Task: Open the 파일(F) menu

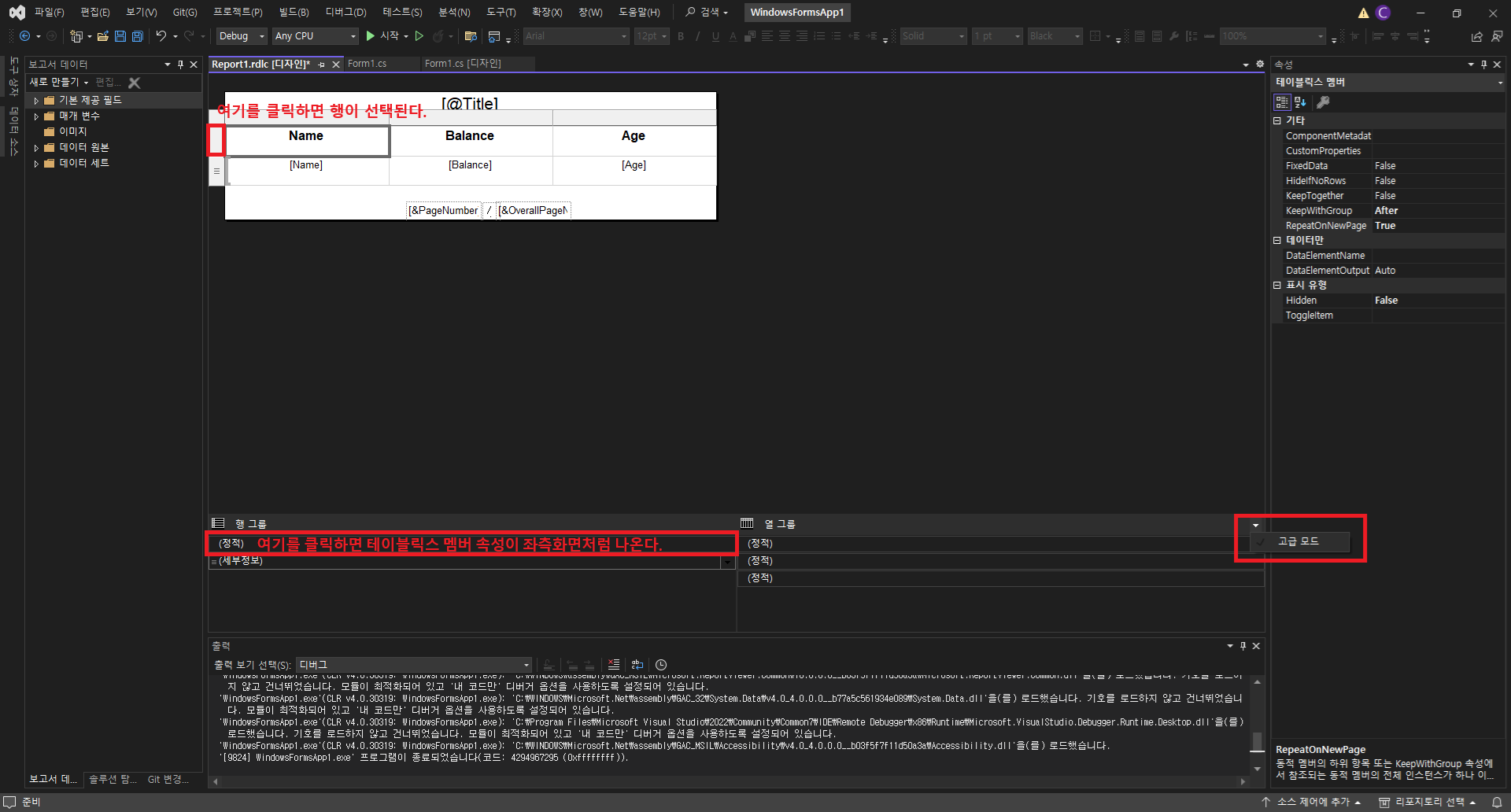Action: pyautogui.click(x=50, y=13)
